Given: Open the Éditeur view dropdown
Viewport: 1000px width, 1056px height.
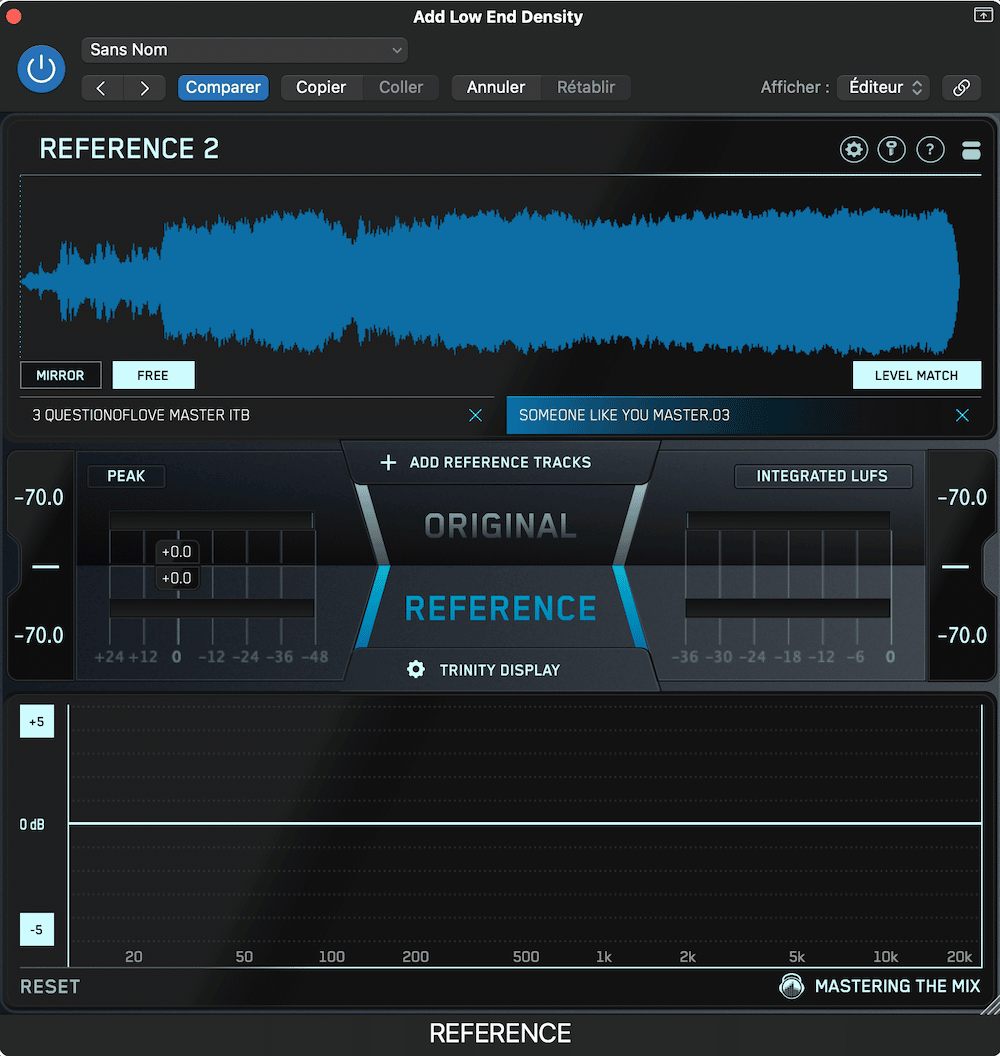Looking at the screenshot, I should [884, 88].
